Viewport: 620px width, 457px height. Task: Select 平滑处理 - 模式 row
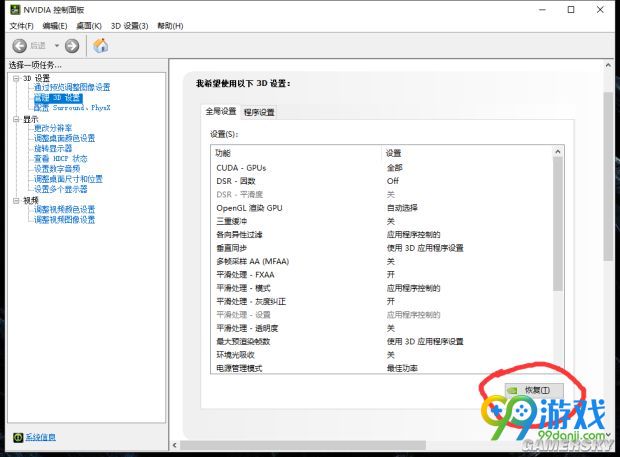(382, 288)
